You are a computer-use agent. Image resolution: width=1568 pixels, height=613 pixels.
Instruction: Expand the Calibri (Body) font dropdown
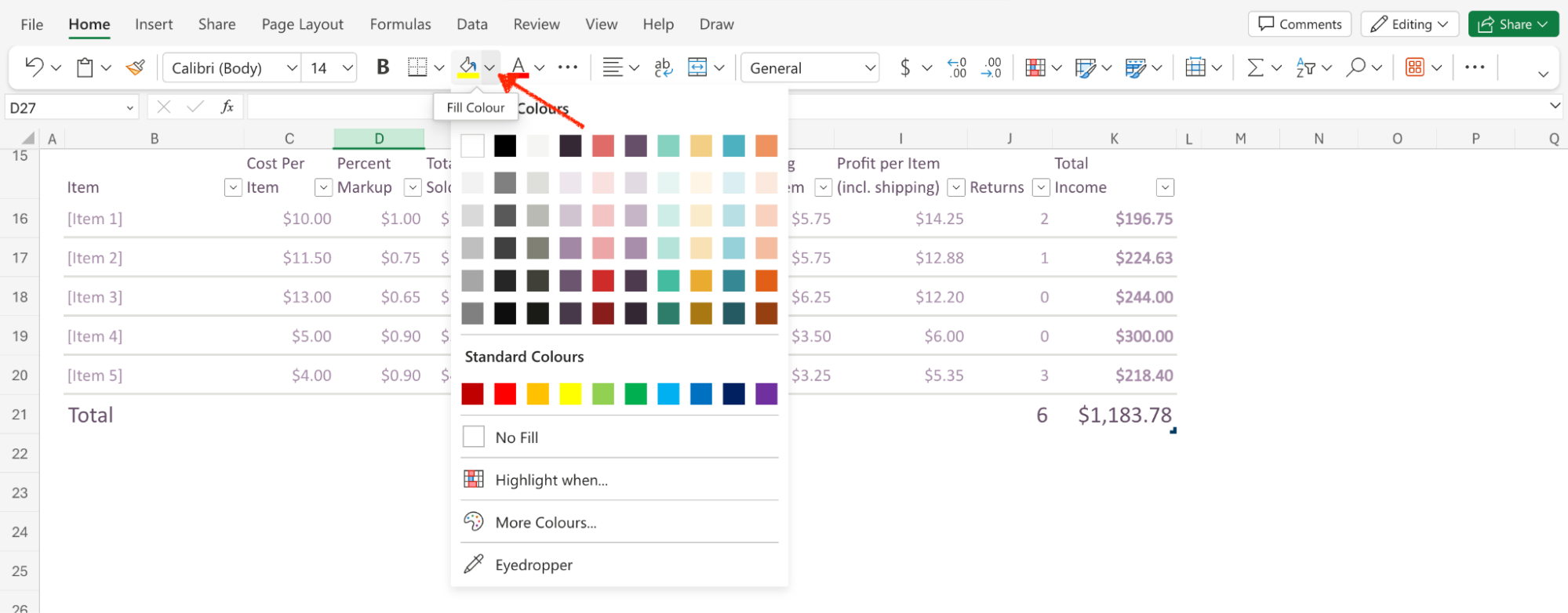tap(292, 68)
